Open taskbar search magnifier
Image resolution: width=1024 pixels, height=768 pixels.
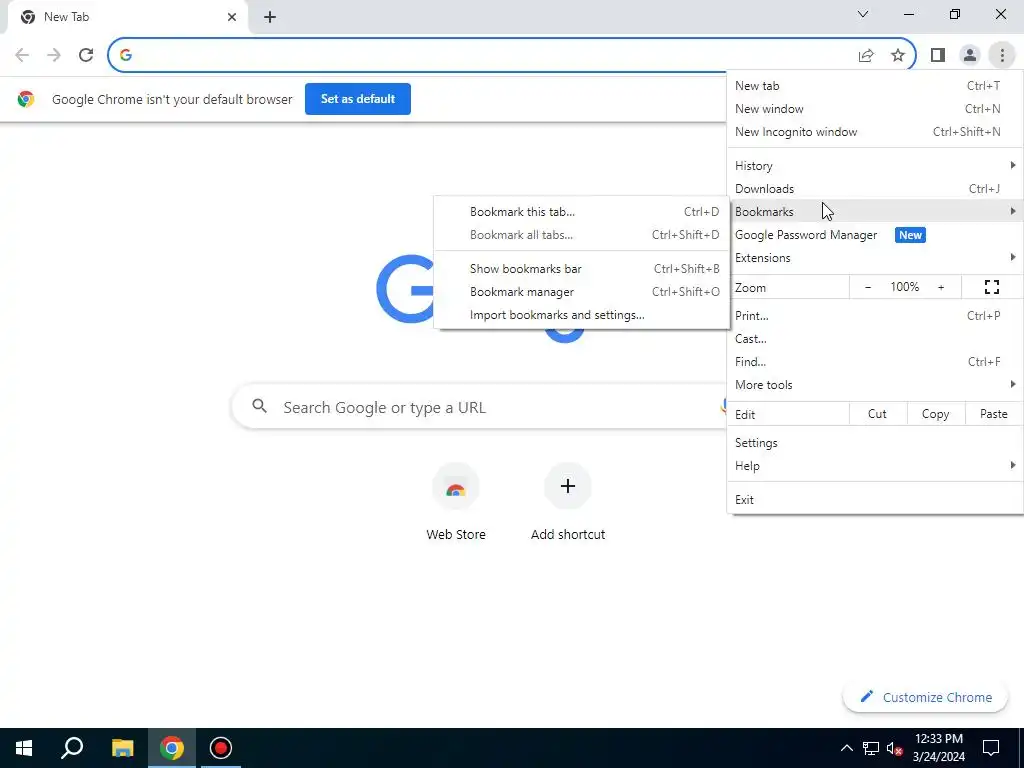[72, 748]
